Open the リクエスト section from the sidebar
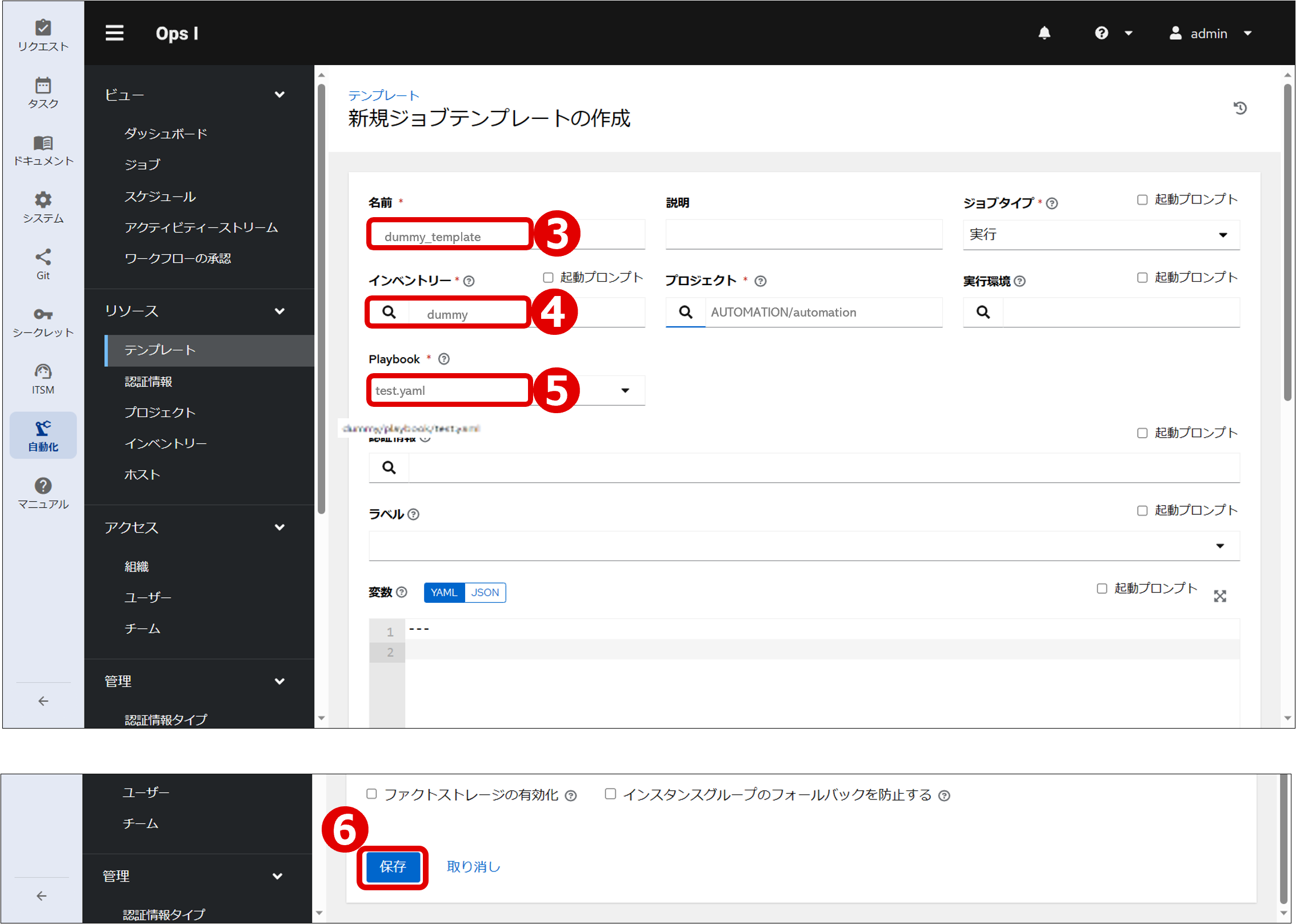Image resolution: width=1296 pixels, height=924 pixels. click(43, 33)
